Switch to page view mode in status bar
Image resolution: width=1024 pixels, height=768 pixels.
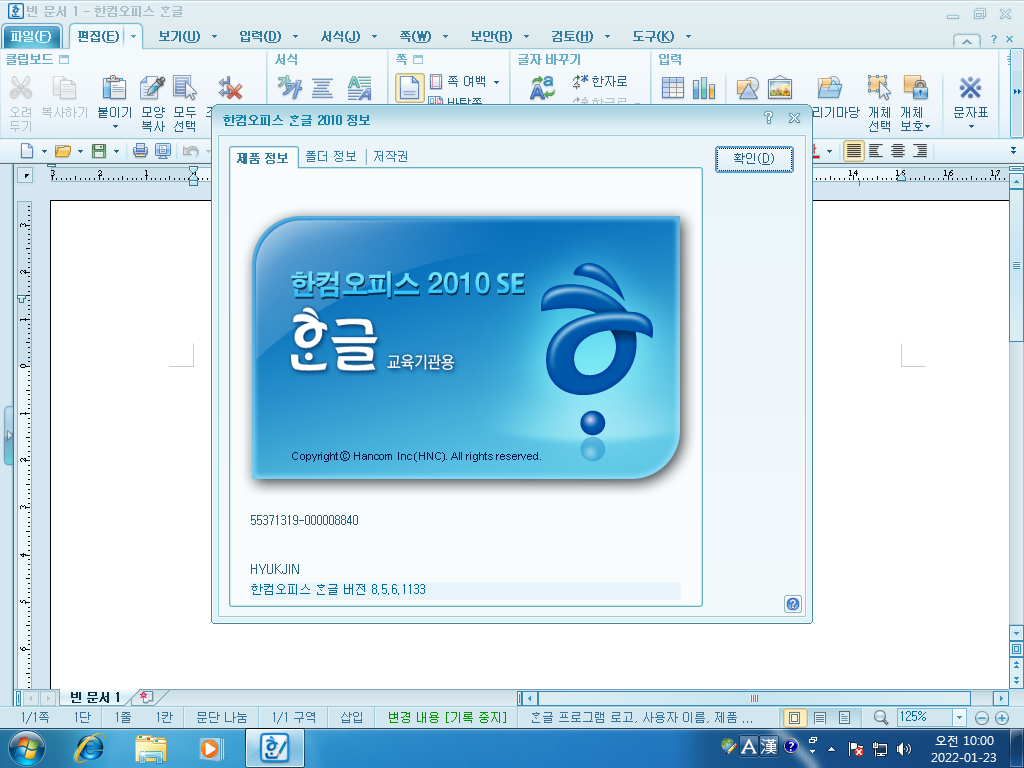coord(794,718)
